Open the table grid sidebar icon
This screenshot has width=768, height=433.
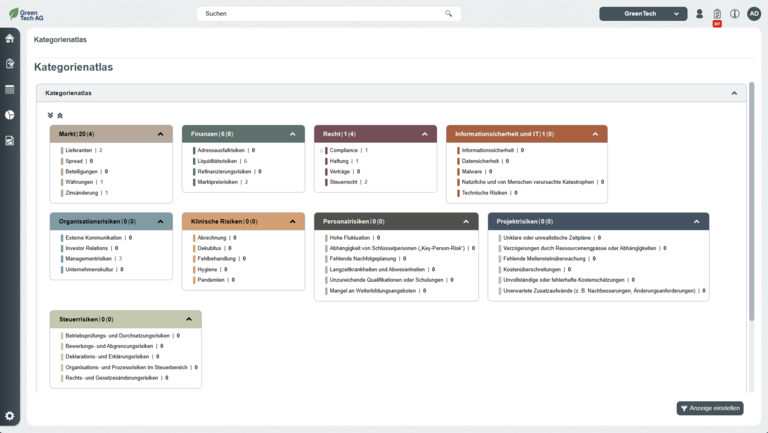(10, 89)
